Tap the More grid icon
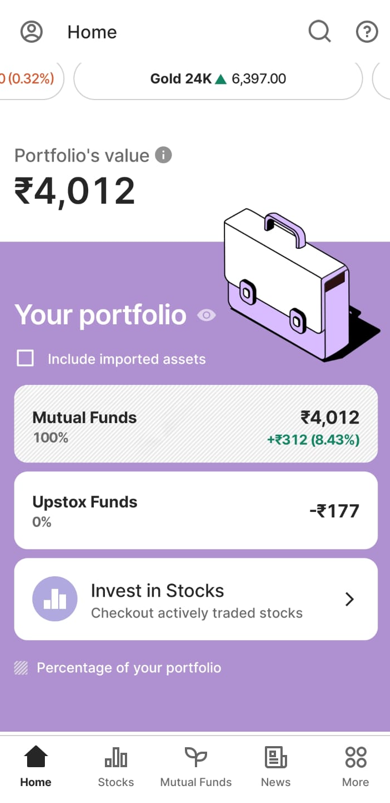Image resolution: width=390 pixels, height=803 pixels. click(356, 757)
